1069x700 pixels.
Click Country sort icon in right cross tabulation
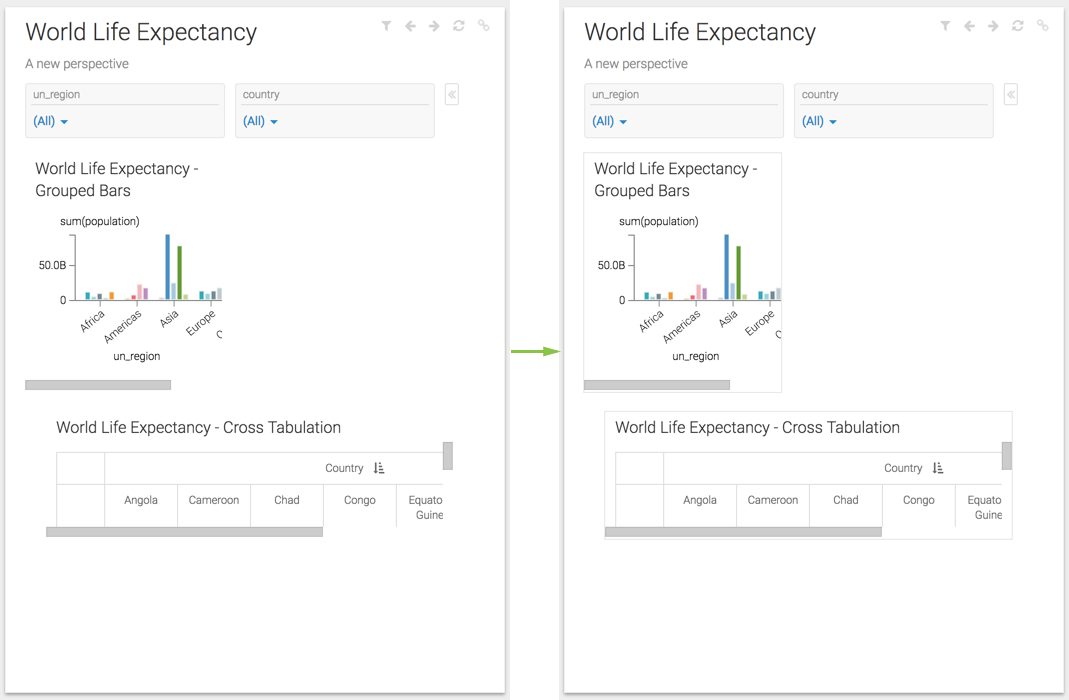tap(938, 468)
